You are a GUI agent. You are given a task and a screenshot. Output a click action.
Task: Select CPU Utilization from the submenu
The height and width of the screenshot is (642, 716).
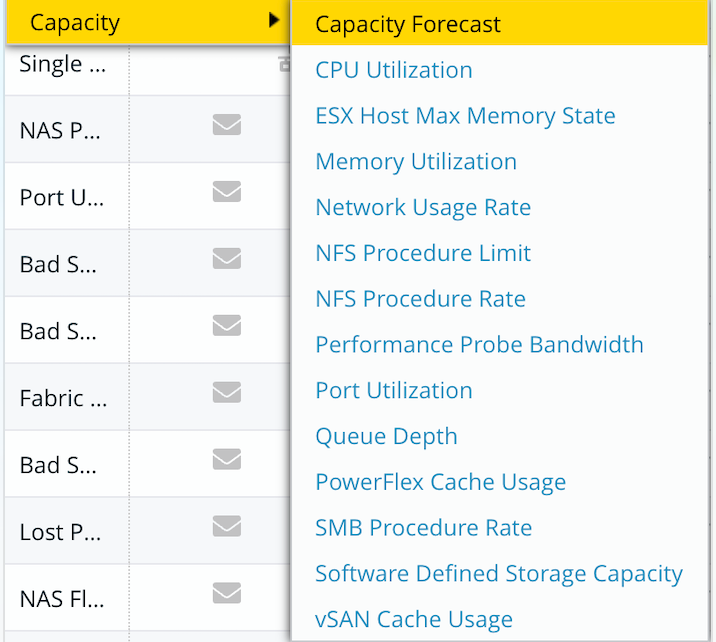393,70
